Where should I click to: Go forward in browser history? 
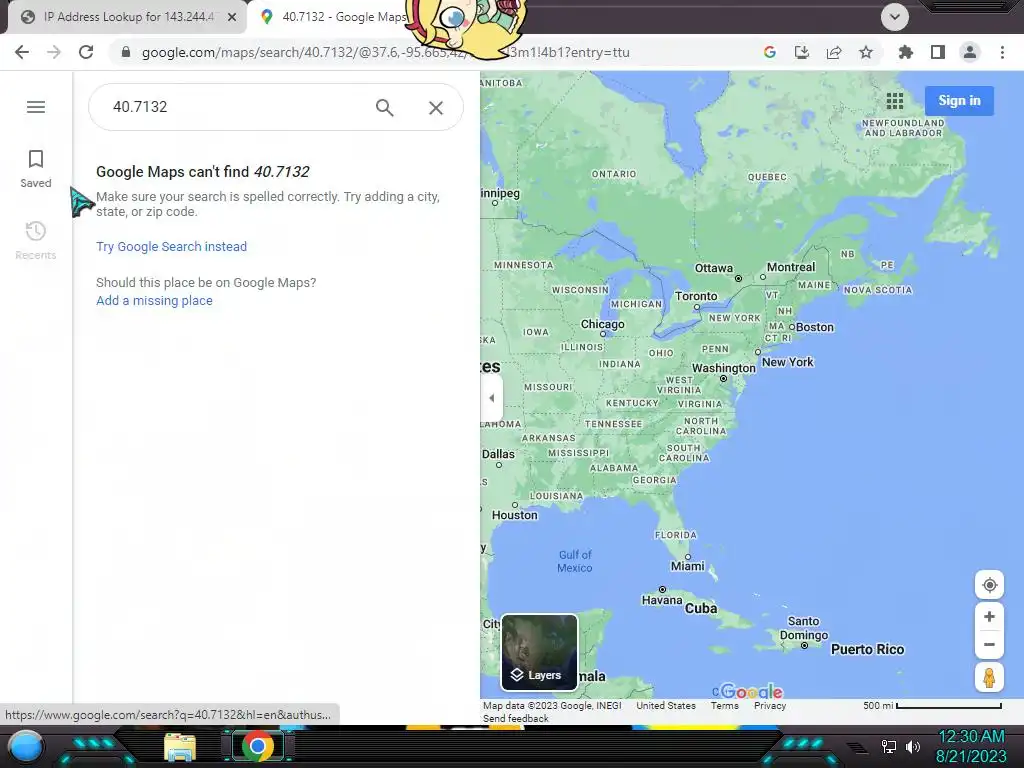coord(54,52)
